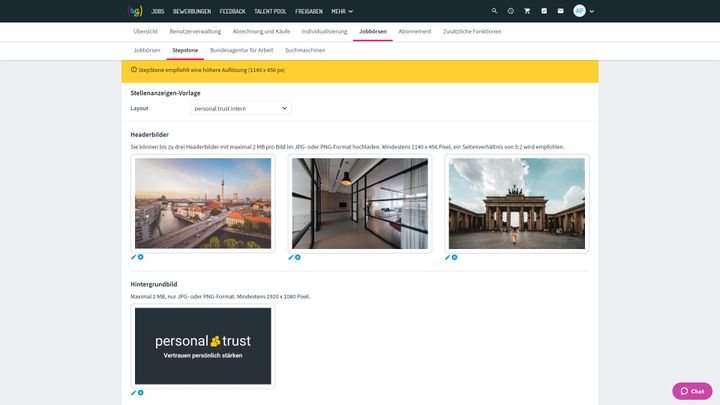Select the Stepstone sub-tab
The image size is (720, 405).
pos(185,50)
